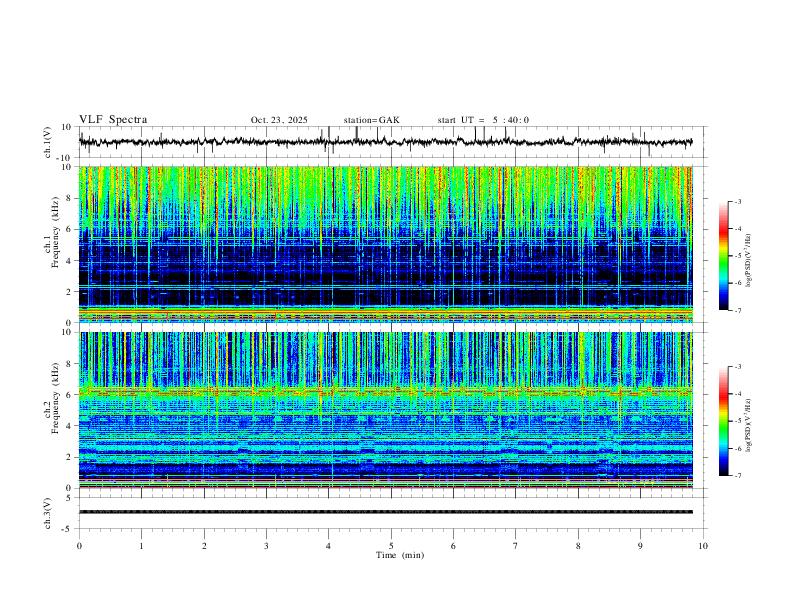Select the ch.2 "Frequency (kHz)" axis label
This screenshot has height=612, width=792.
[x=56, y=398]
